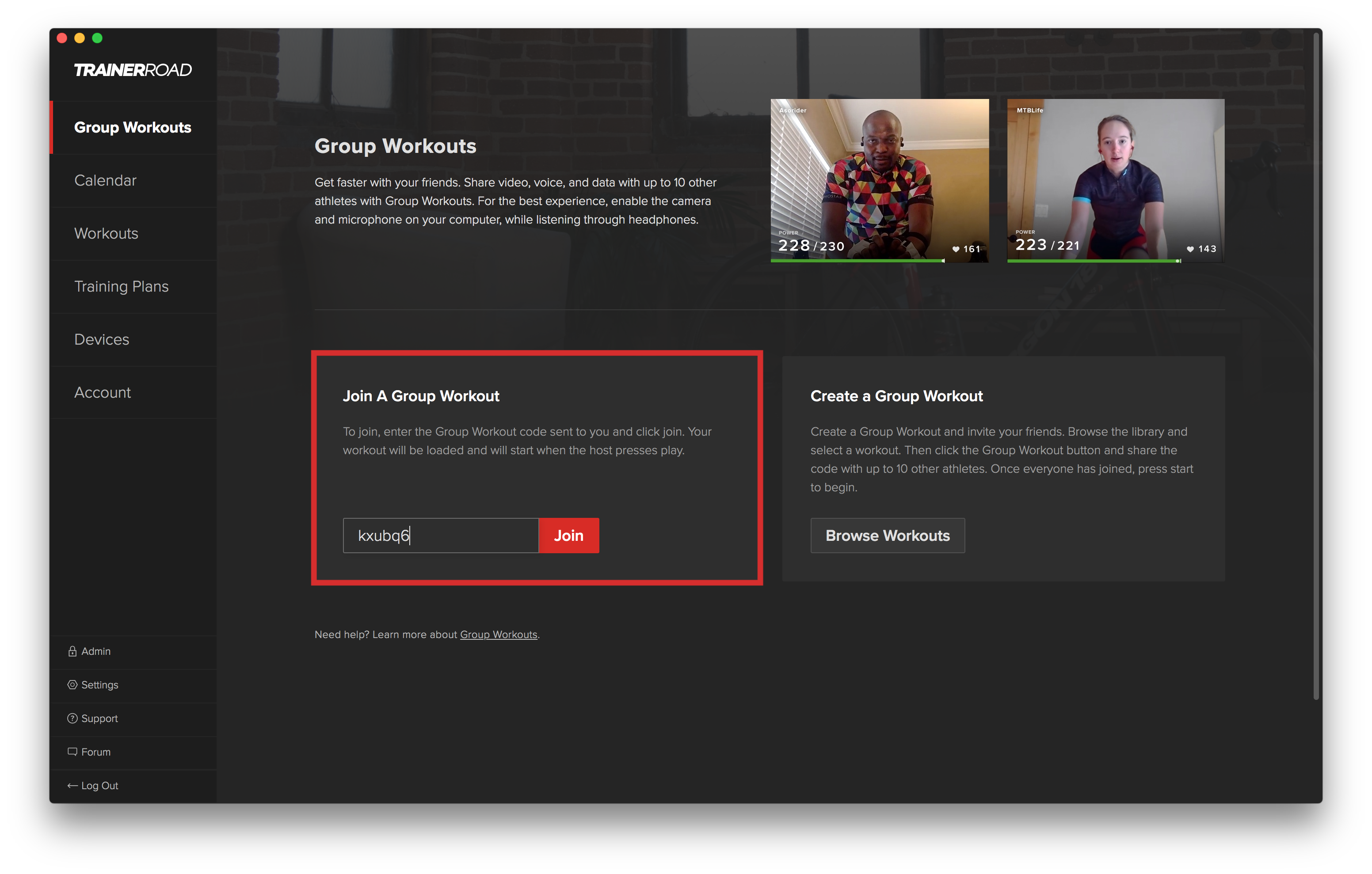1372x874 pixels.
Task: Open the Group Workouts section in sidebar
Action: tap(133, 127)
